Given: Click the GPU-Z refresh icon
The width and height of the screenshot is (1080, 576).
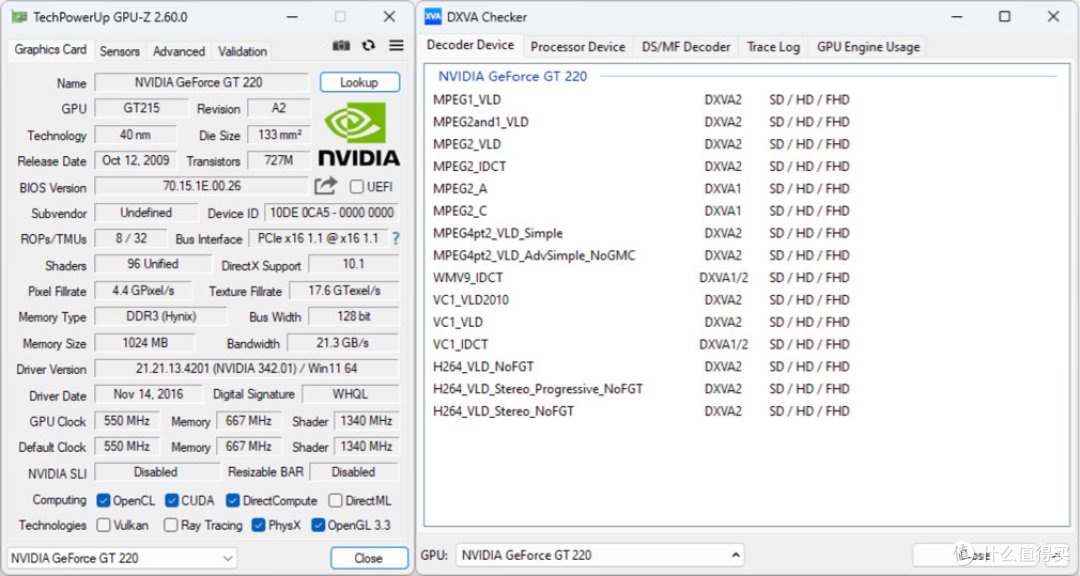Looking at the screenshot, I should (x=368, y=45).
